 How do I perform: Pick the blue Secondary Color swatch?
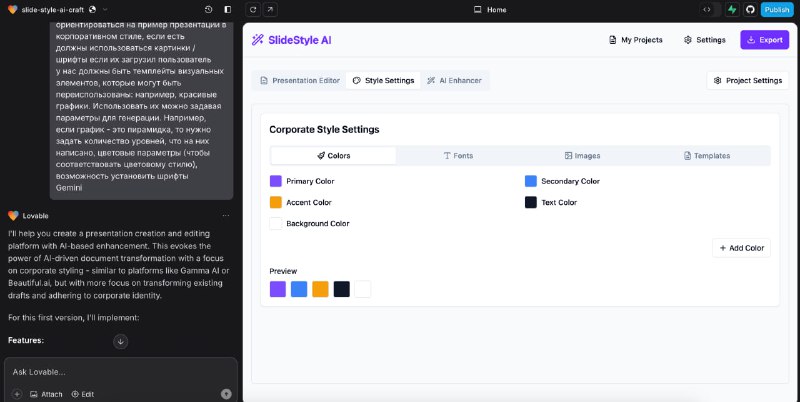[x=531, y=181]
